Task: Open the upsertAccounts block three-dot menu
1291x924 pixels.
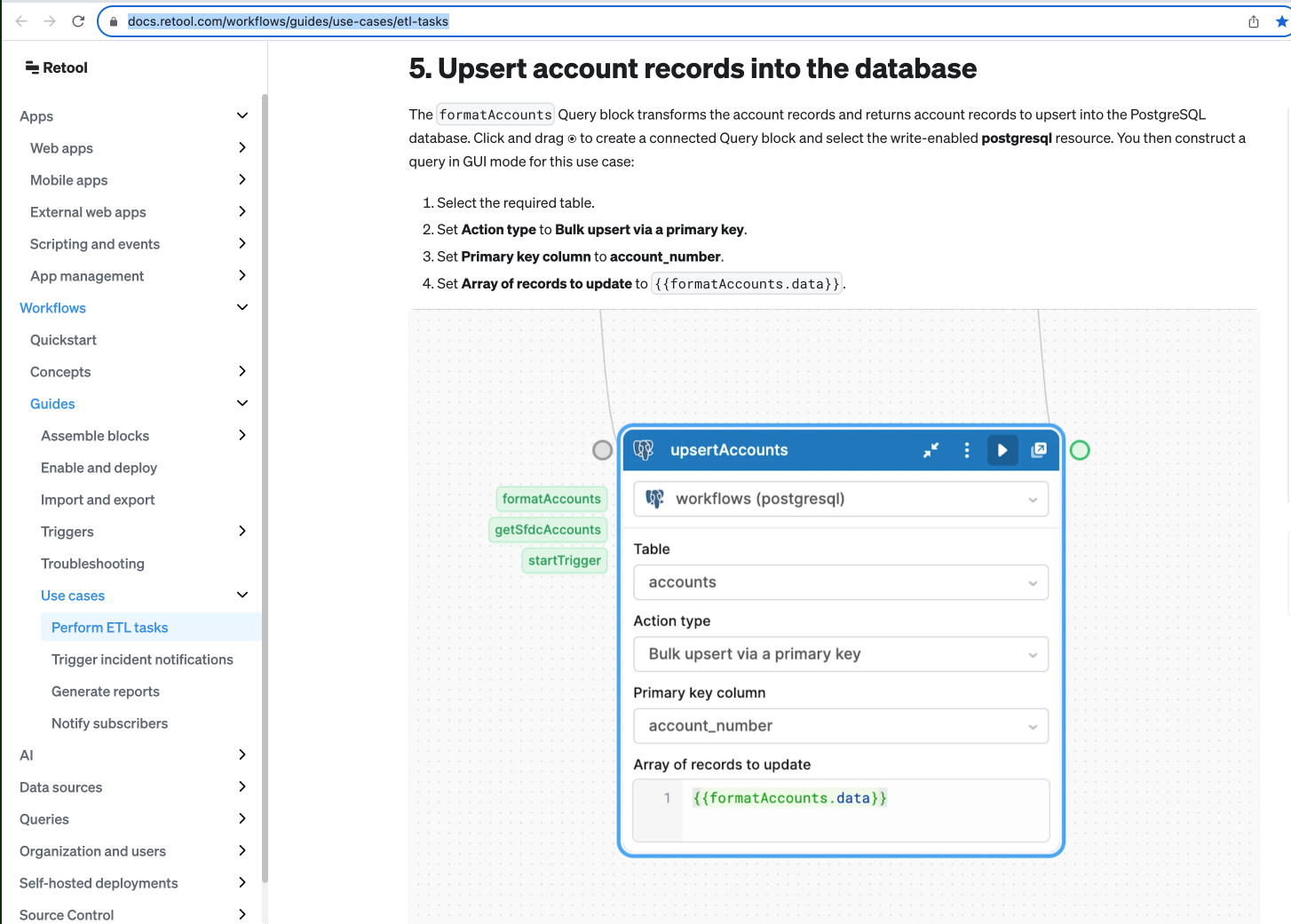Action: tap(967, 450)
